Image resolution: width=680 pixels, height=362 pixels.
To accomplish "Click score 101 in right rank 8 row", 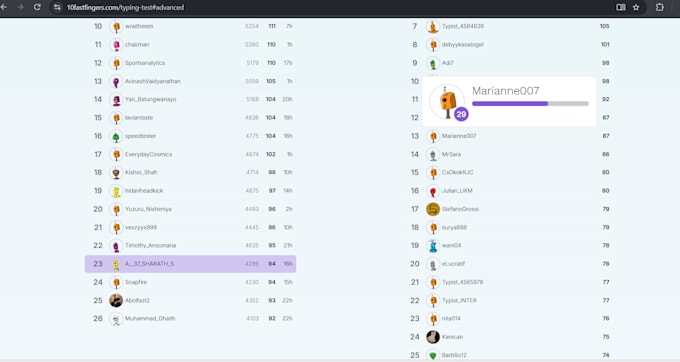I will coord(605,45).
